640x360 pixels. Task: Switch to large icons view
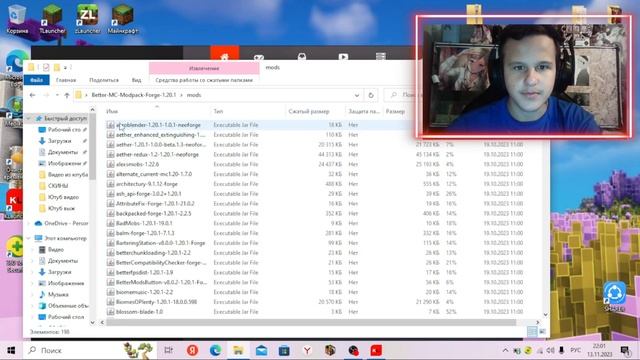[x=542, y=332]
